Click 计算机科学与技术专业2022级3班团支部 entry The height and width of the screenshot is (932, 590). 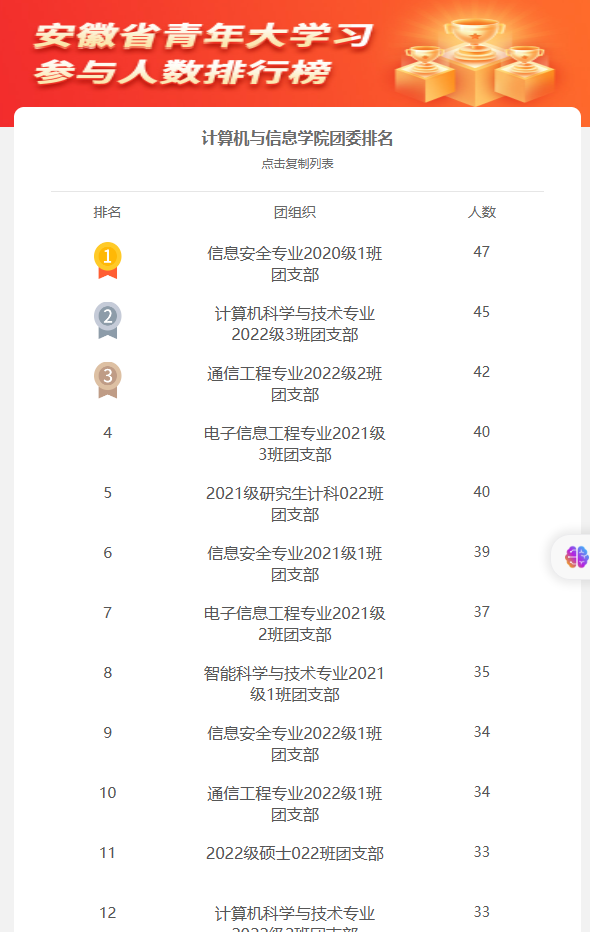tap(295, 324)
